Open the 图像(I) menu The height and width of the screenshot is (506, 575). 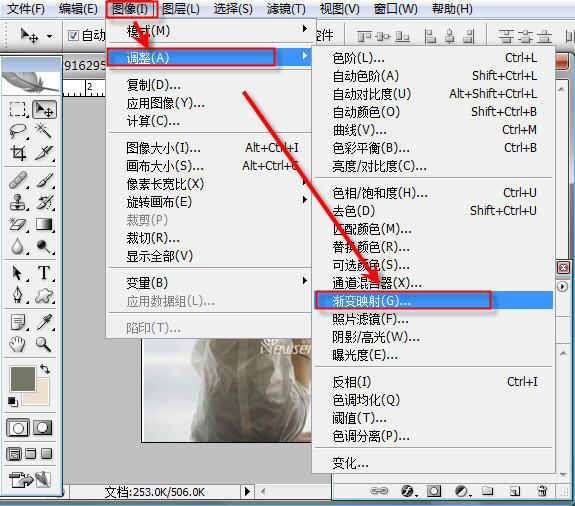(x=130, y=9)
